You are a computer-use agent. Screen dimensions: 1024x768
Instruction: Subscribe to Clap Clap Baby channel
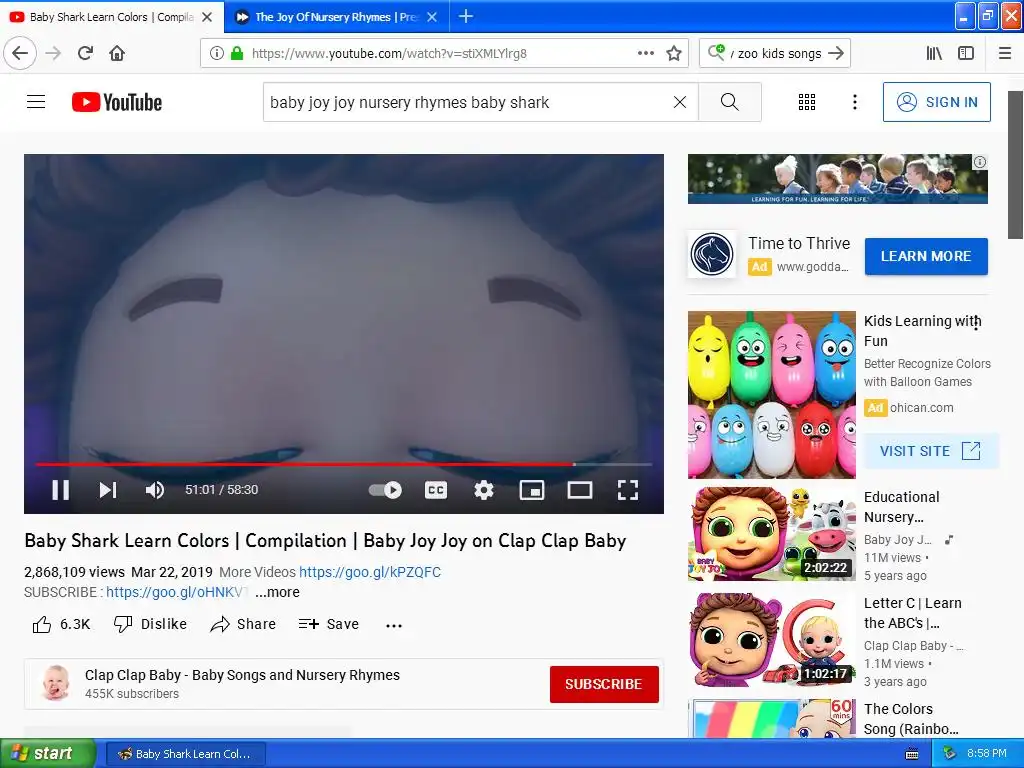(604, 684)
